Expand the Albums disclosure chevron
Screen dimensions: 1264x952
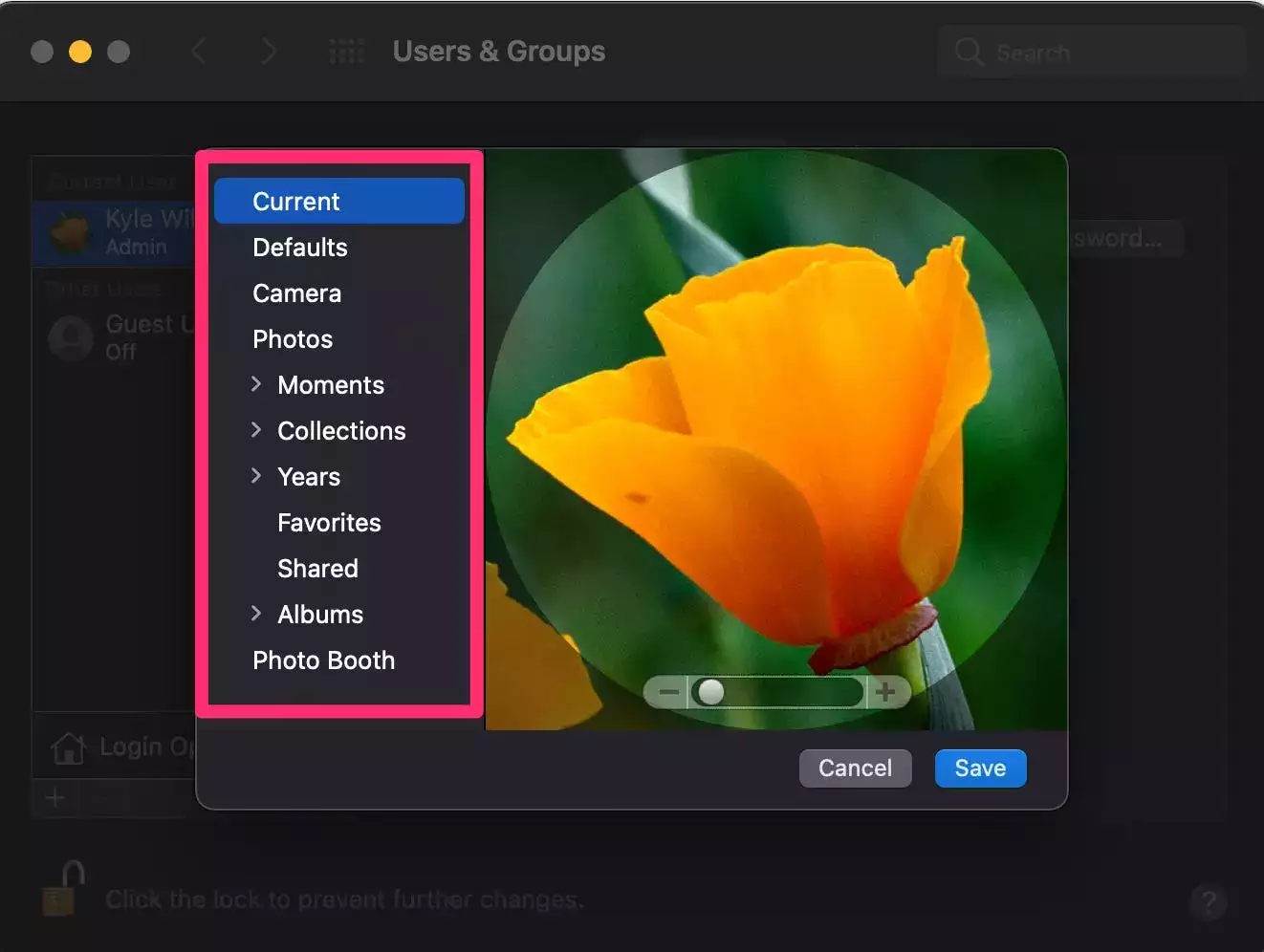coord(256,614)
